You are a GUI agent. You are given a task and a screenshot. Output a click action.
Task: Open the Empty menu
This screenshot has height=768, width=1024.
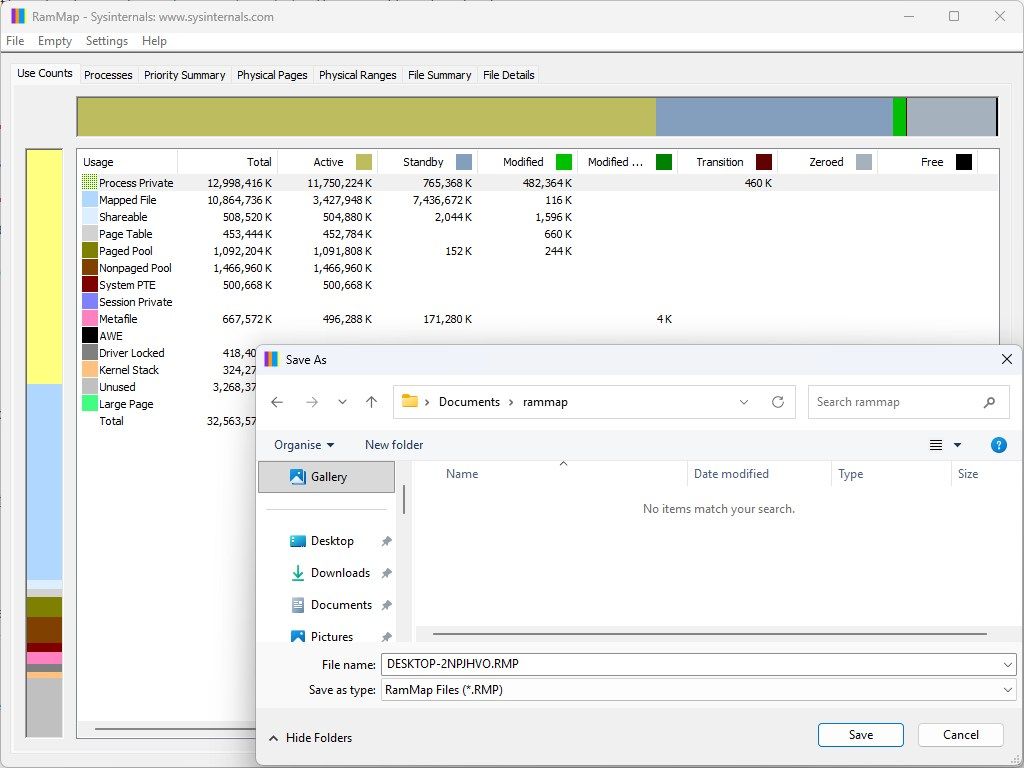55,40
